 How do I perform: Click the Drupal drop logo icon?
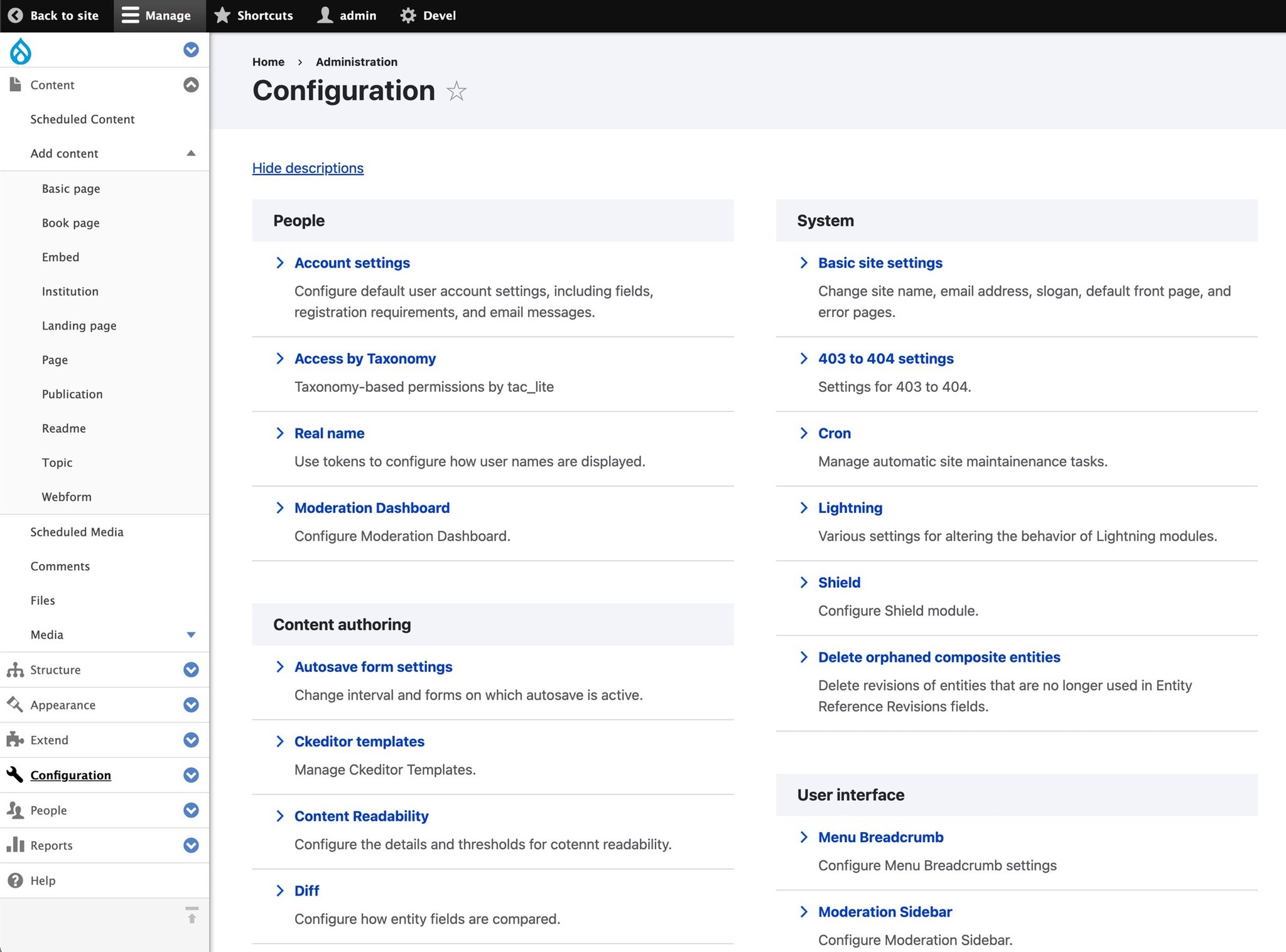(x=21, y=51)
